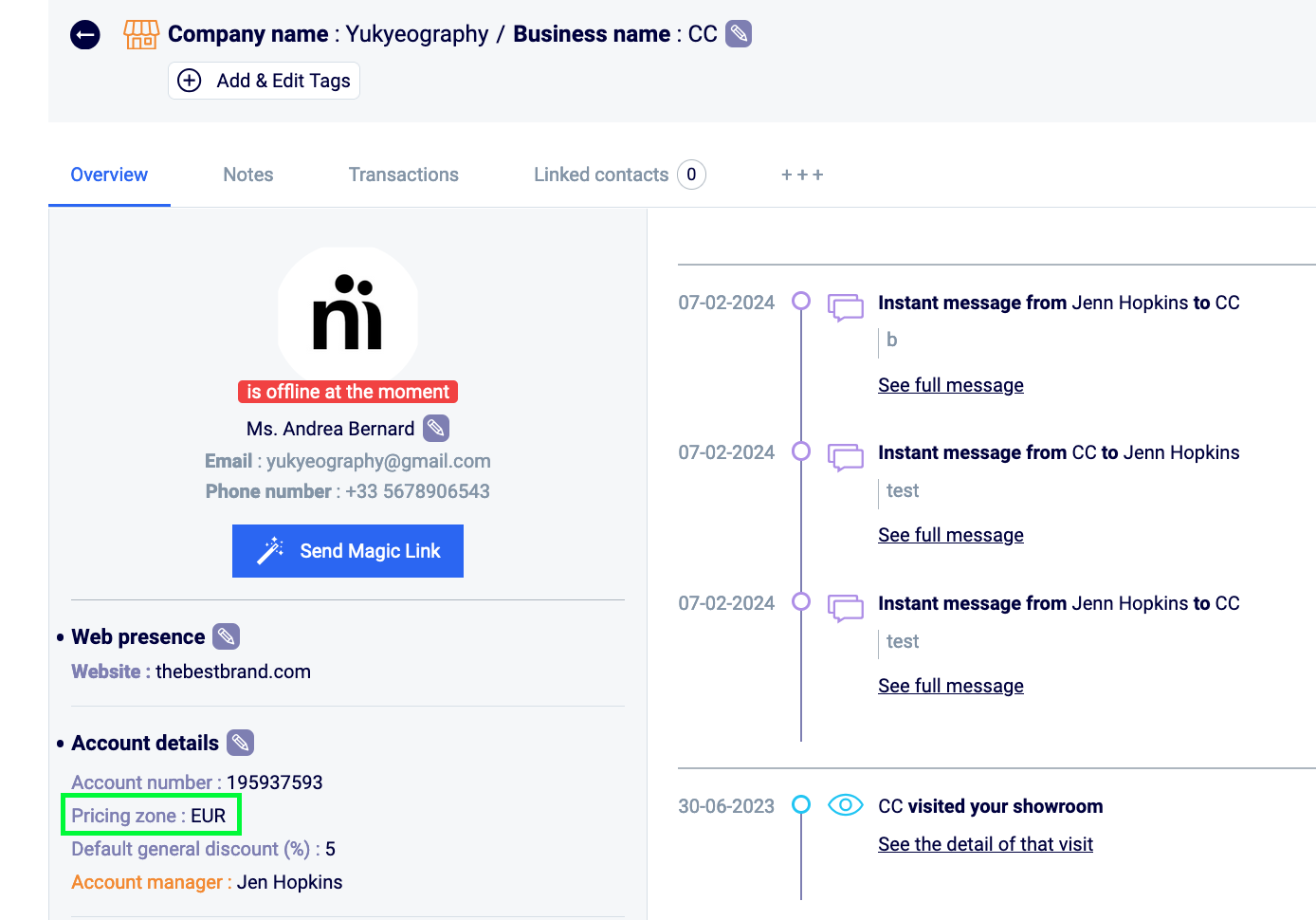See the detail of that visit
The image size is (1316, 920).
tap(986, 844)
